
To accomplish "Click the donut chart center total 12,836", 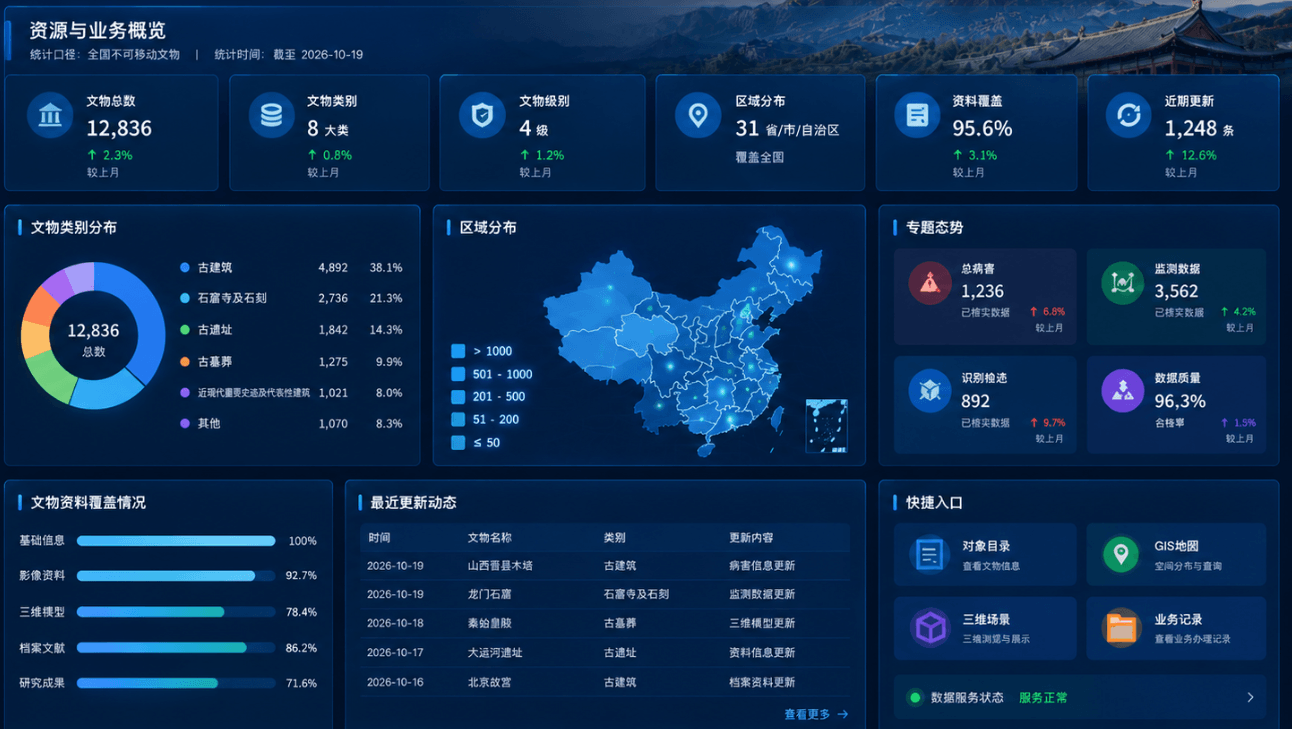I will 93,330.
